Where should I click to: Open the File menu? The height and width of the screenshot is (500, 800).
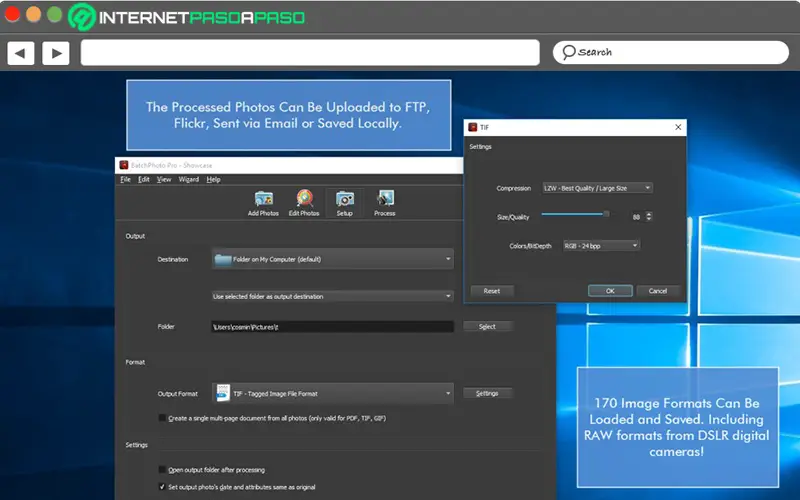click(126, 180)
